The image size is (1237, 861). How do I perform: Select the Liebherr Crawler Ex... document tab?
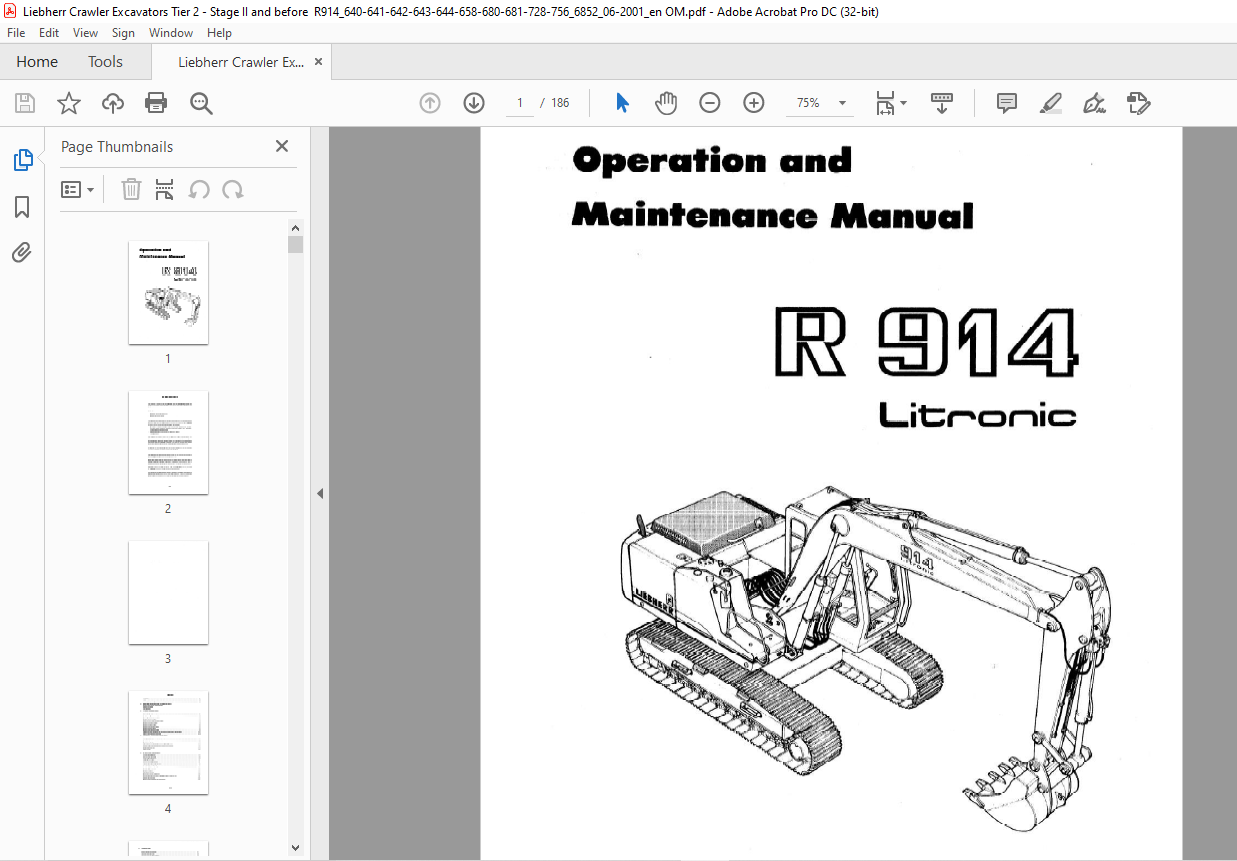(241, 62)
